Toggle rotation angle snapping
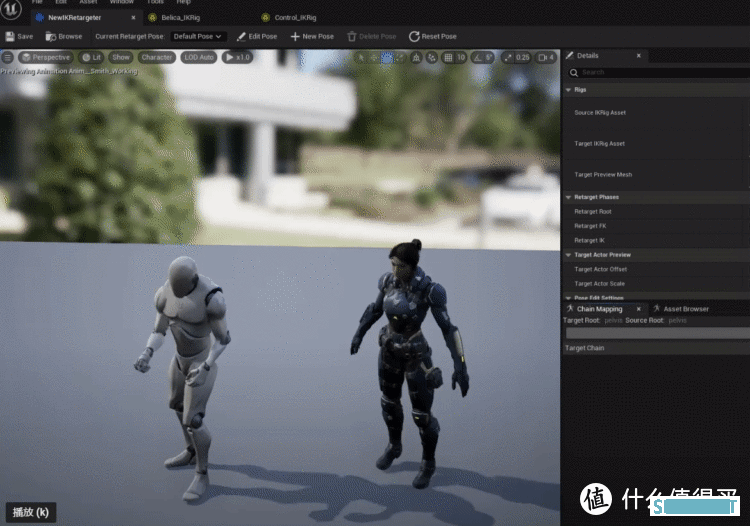Image resolution: width=750 pixels, height=526 pixels. coord(477,57)
